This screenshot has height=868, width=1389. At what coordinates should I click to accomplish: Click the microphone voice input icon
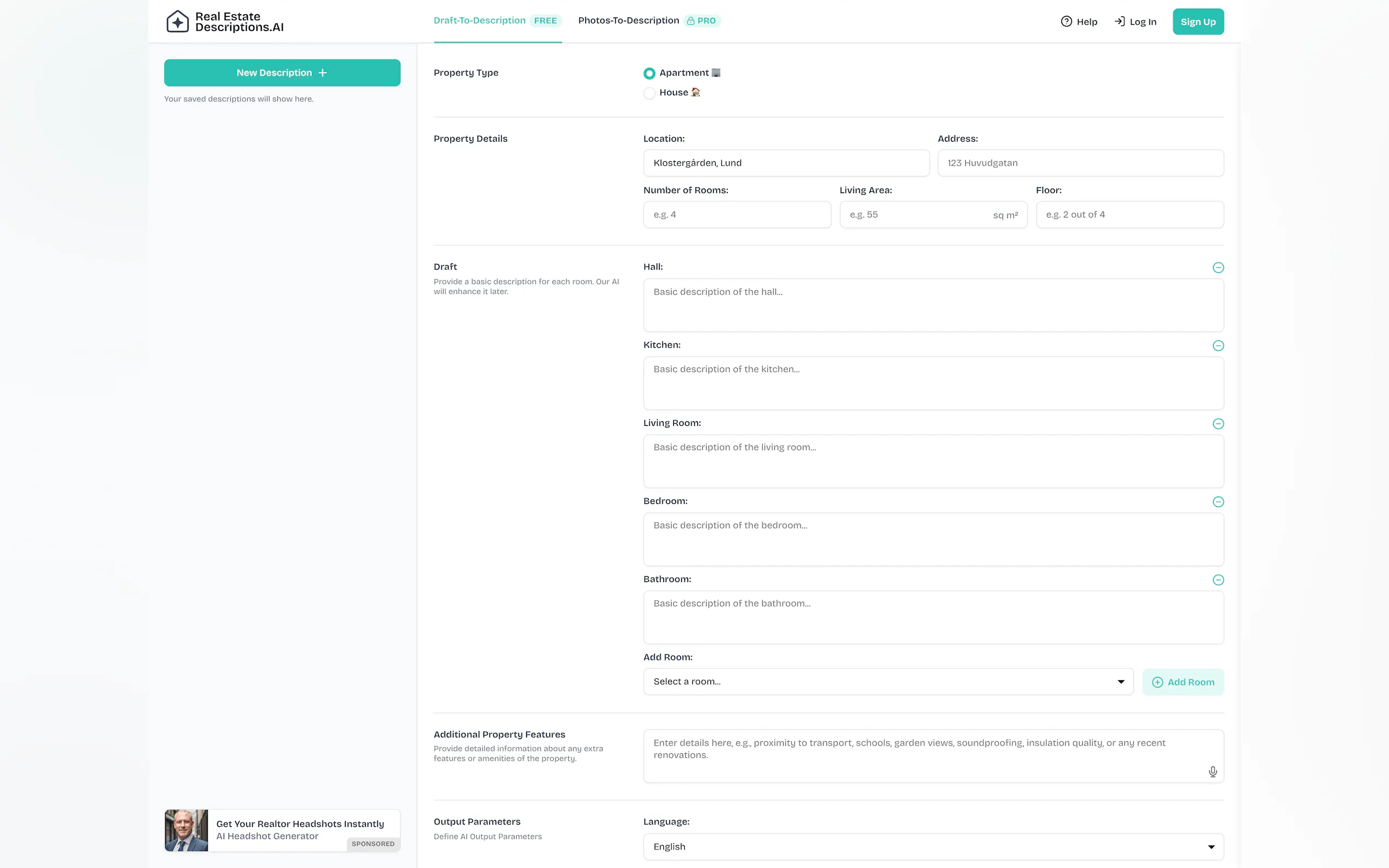(1212, 772)
